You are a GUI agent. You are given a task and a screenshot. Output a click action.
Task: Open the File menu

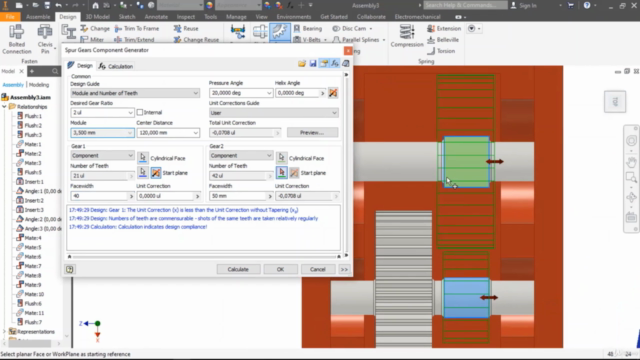point(10,17)
